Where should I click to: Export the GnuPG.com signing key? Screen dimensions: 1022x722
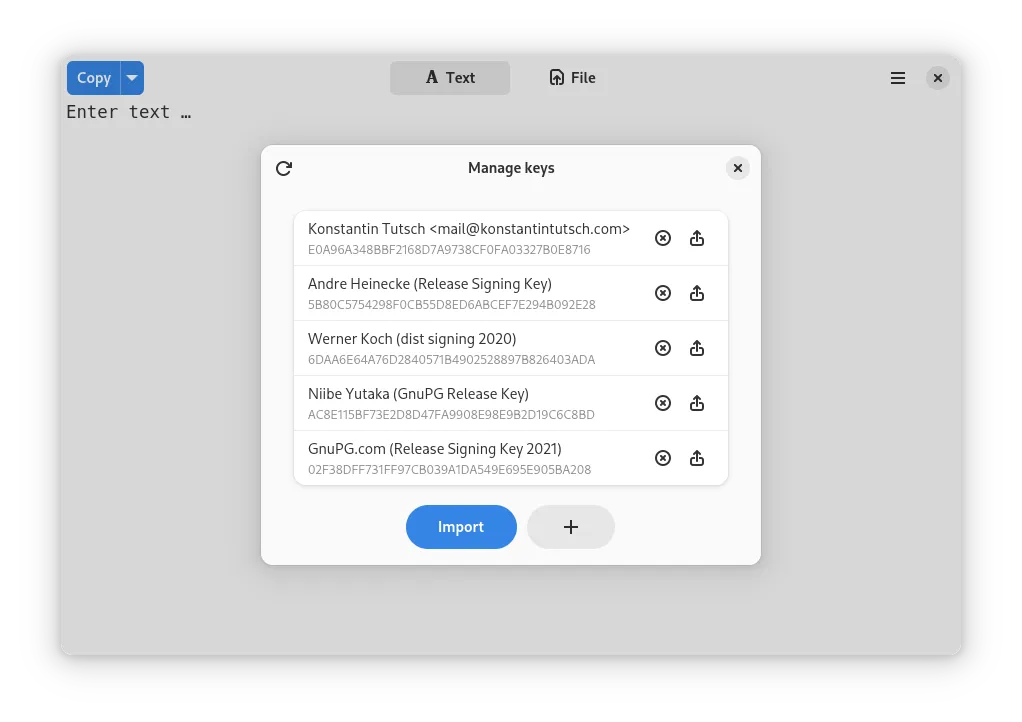click(697, 458)
